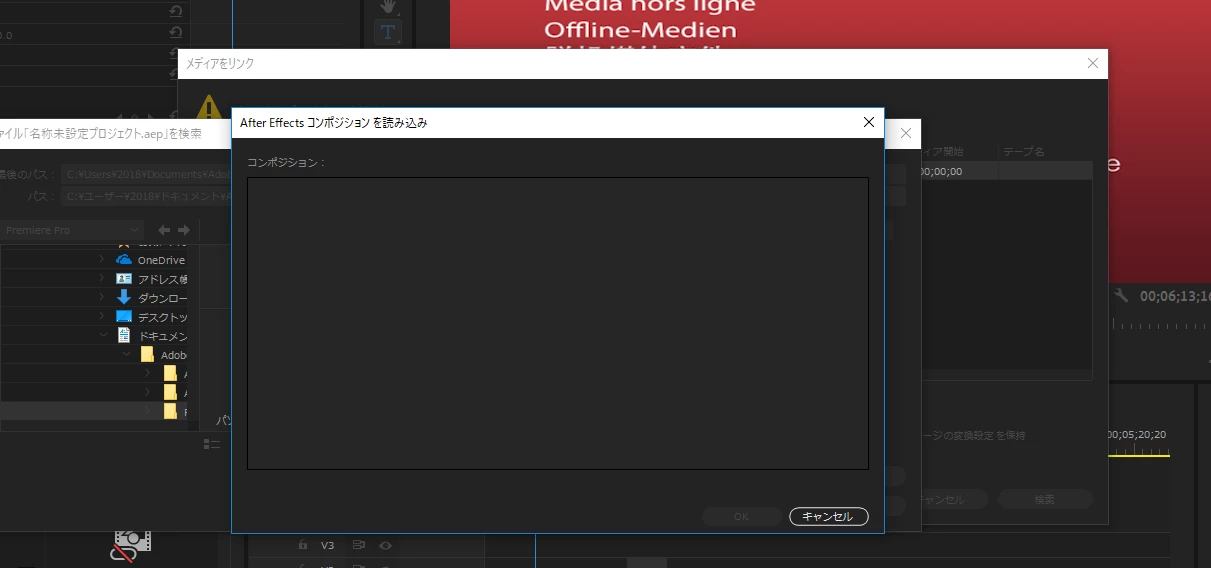Reset the parameter in the 0.0 value row
Image resolution: width=1211 pixels, height=568 pixels.
tap(176, 34)
